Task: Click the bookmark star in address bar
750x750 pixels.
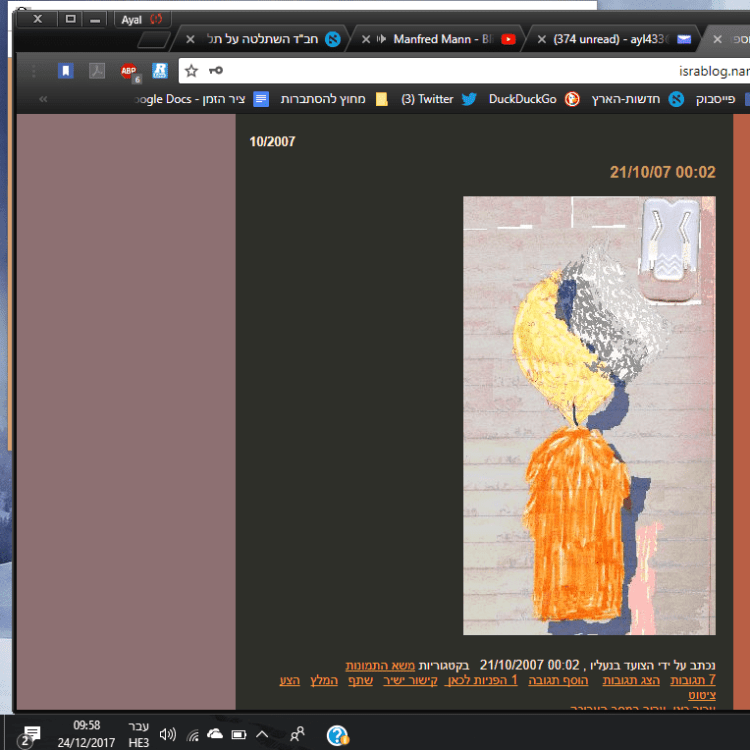Action: 192,71
